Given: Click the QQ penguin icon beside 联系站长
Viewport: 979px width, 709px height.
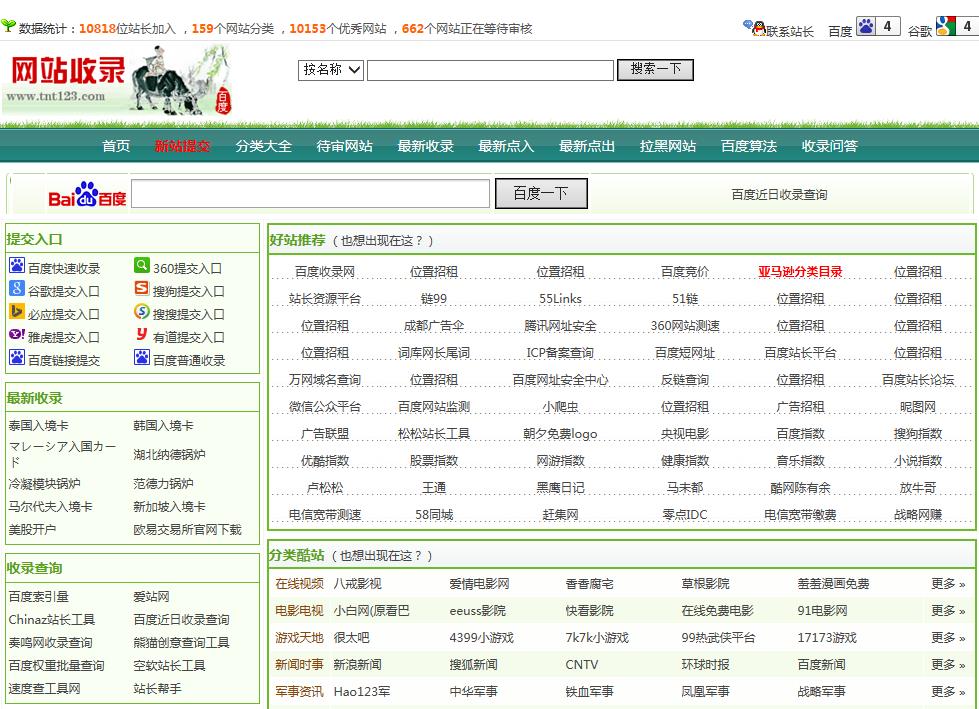Looking at the screenshot, I should pos(757,28).
